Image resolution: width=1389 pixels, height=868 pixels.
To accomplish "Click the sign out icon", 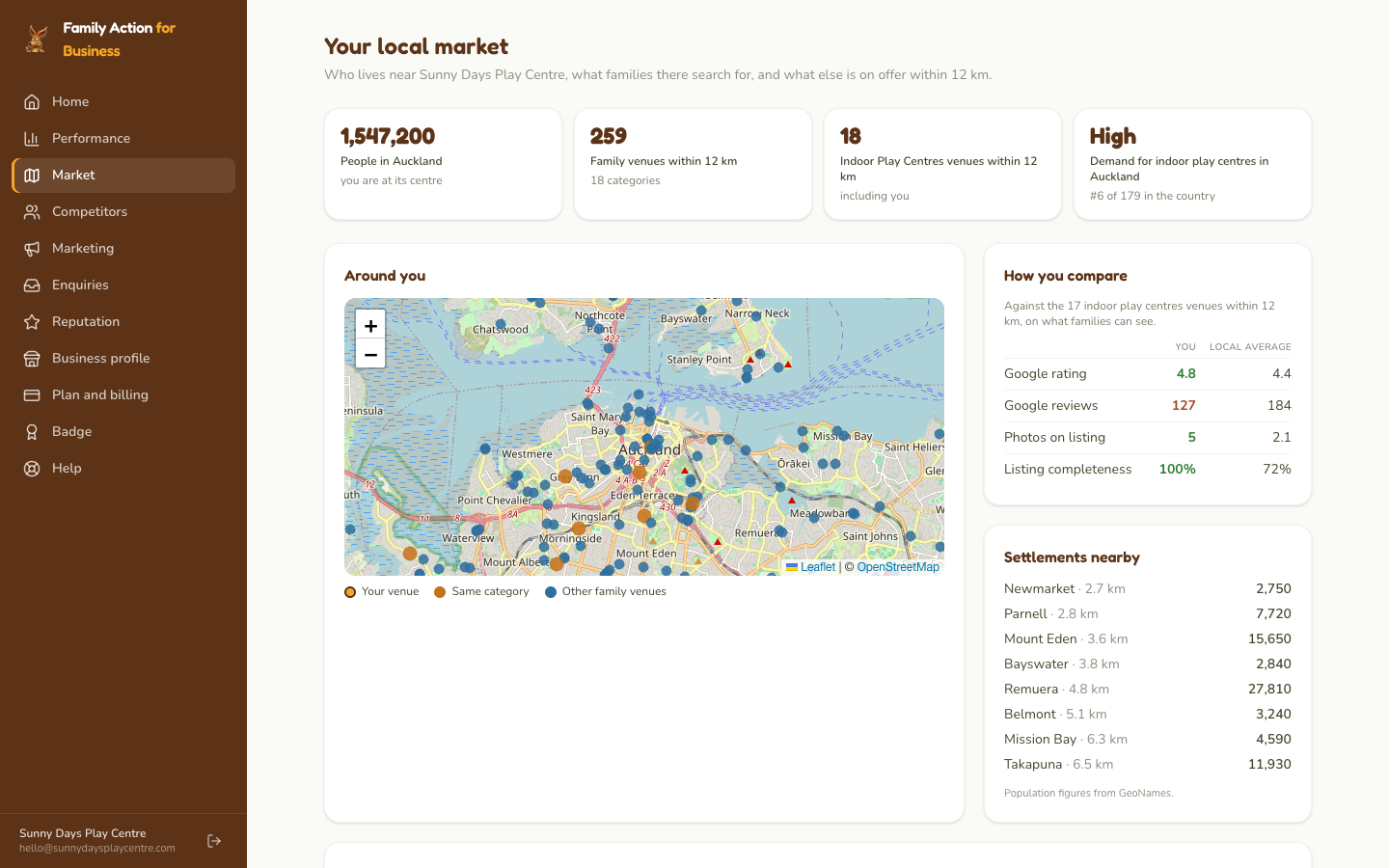I will [x=214, y=841].
